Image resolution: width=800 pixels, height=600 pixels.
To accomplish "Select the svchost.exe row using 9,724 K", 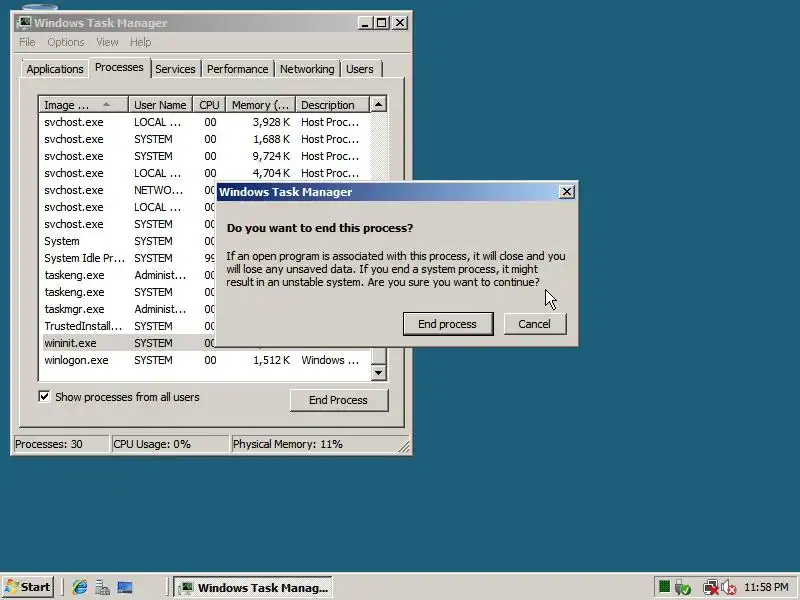I will click(x=206, y=156).
